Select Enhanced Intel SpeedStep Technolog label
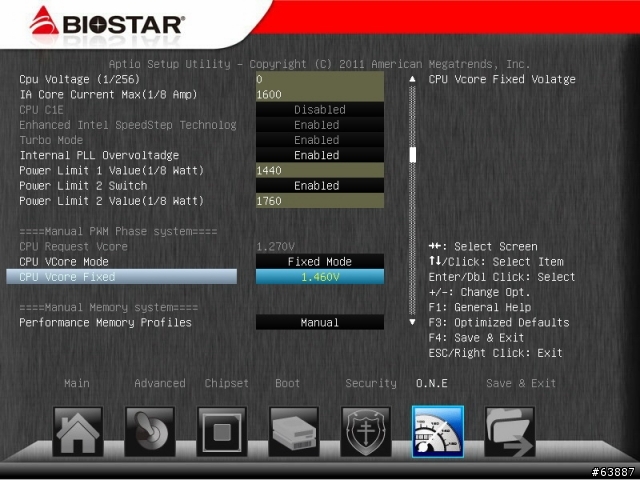Image resolution: width=640 pixels, height=480 pixels. [128, 125]
